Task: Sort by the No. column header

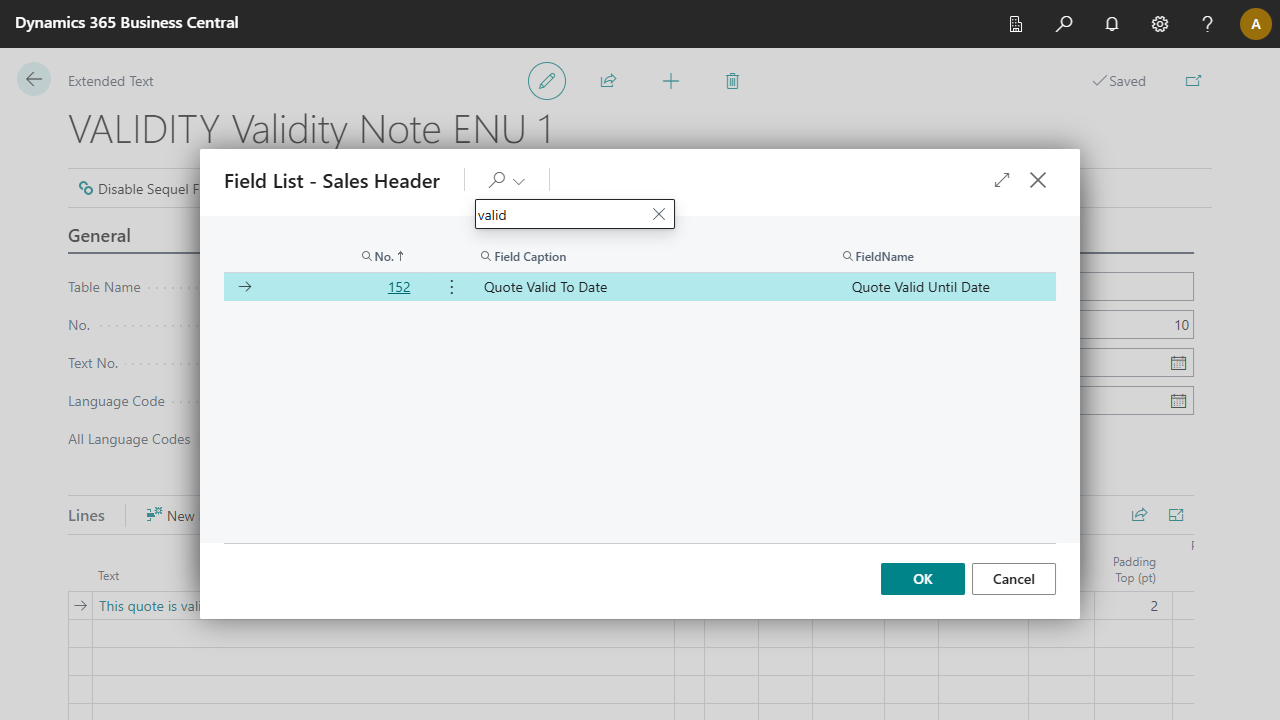Action: click(x=384, y=257)
